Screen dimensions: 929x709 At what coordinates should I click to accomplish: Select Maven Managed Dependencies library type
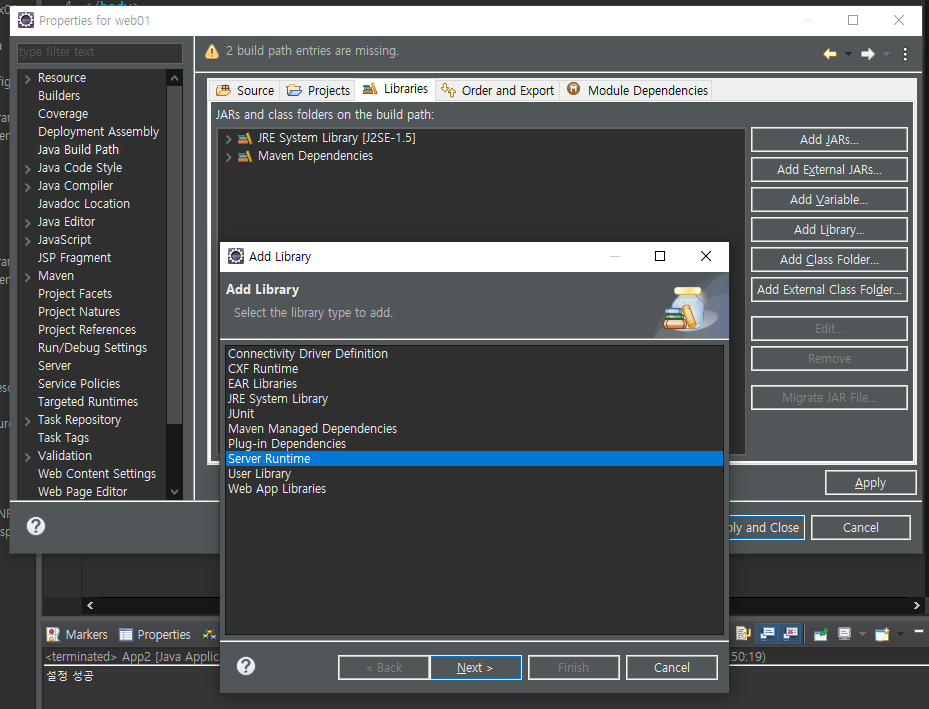point(474,429)
